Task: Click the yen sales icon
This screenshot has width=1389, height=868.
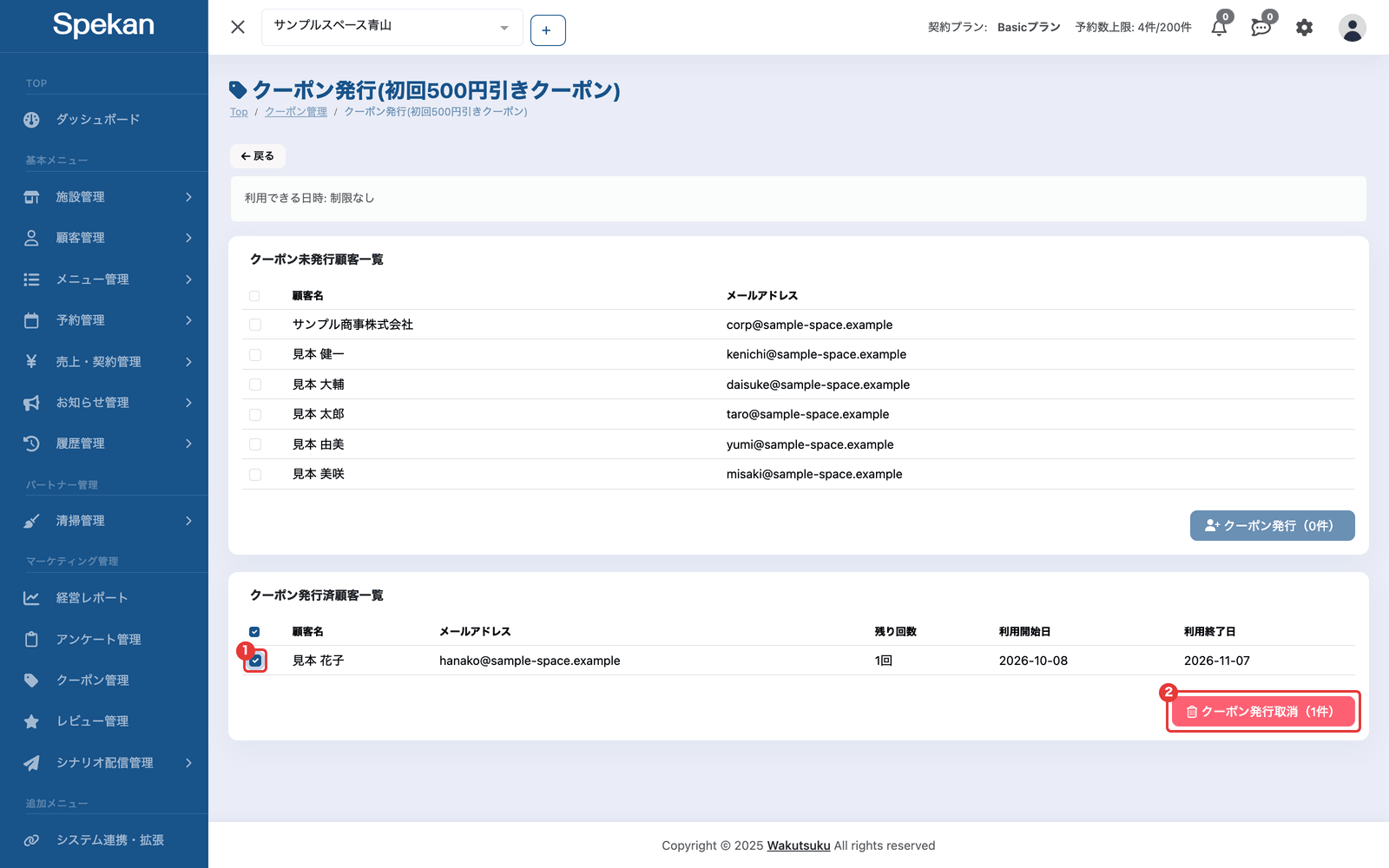Action: point(31,361)
